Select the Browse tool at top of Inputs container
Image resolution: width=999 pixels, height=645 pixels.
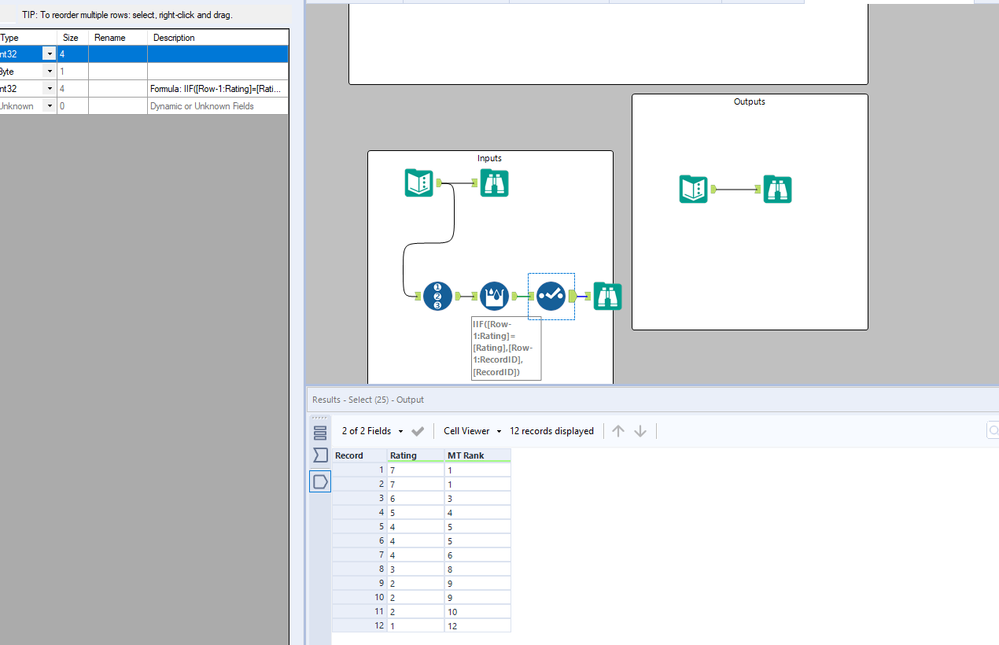[x=494, y=183]
